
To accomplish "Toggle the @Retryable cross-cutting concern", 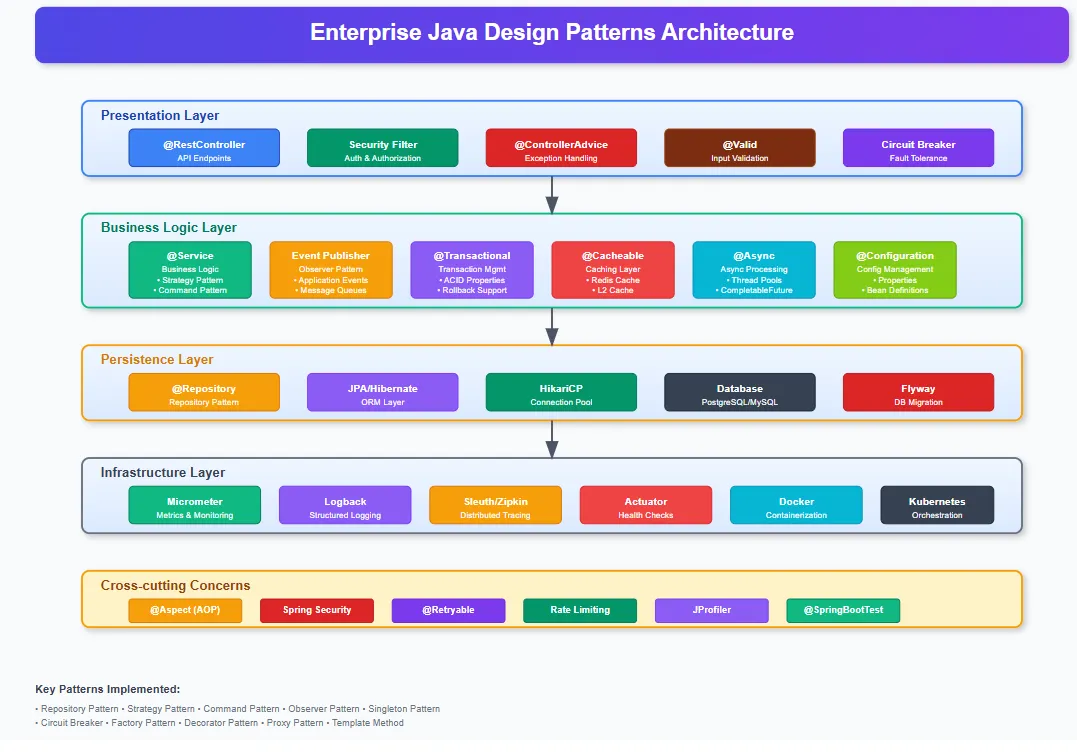I will click(x=448, y=610).
